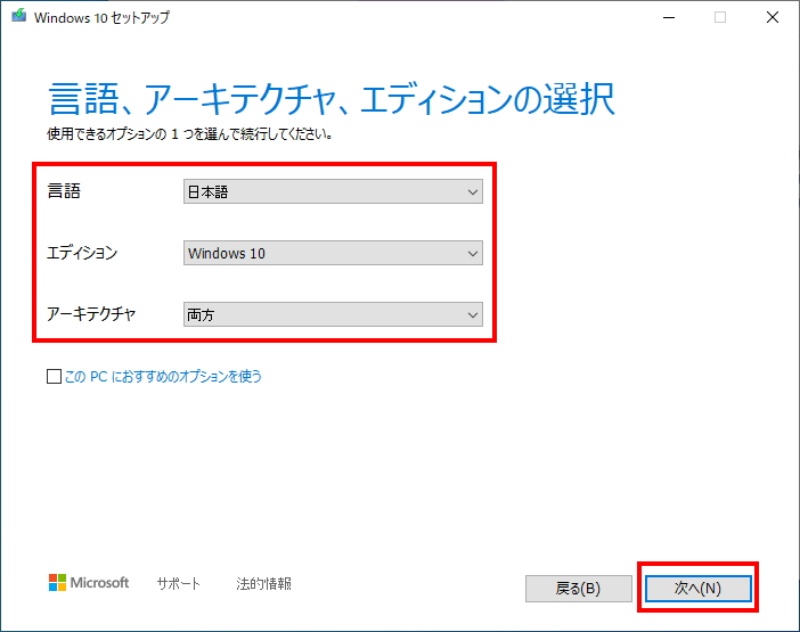Screen dimensions: 800x632
Task: Click the Windows 10 セットアップ title text
Action: tap(101, 17)
